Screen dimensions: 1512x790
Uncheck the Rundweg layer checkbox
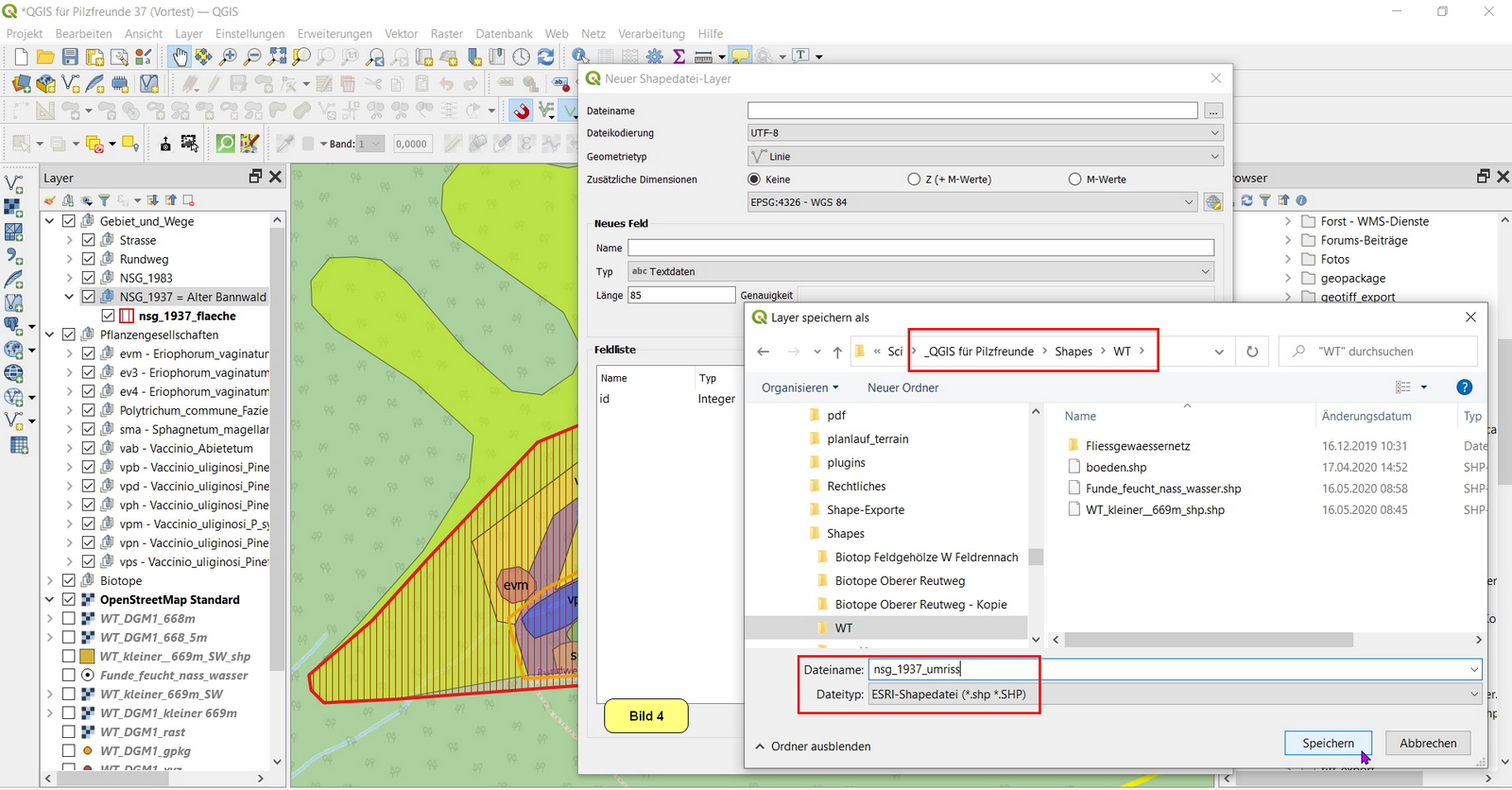88,259
